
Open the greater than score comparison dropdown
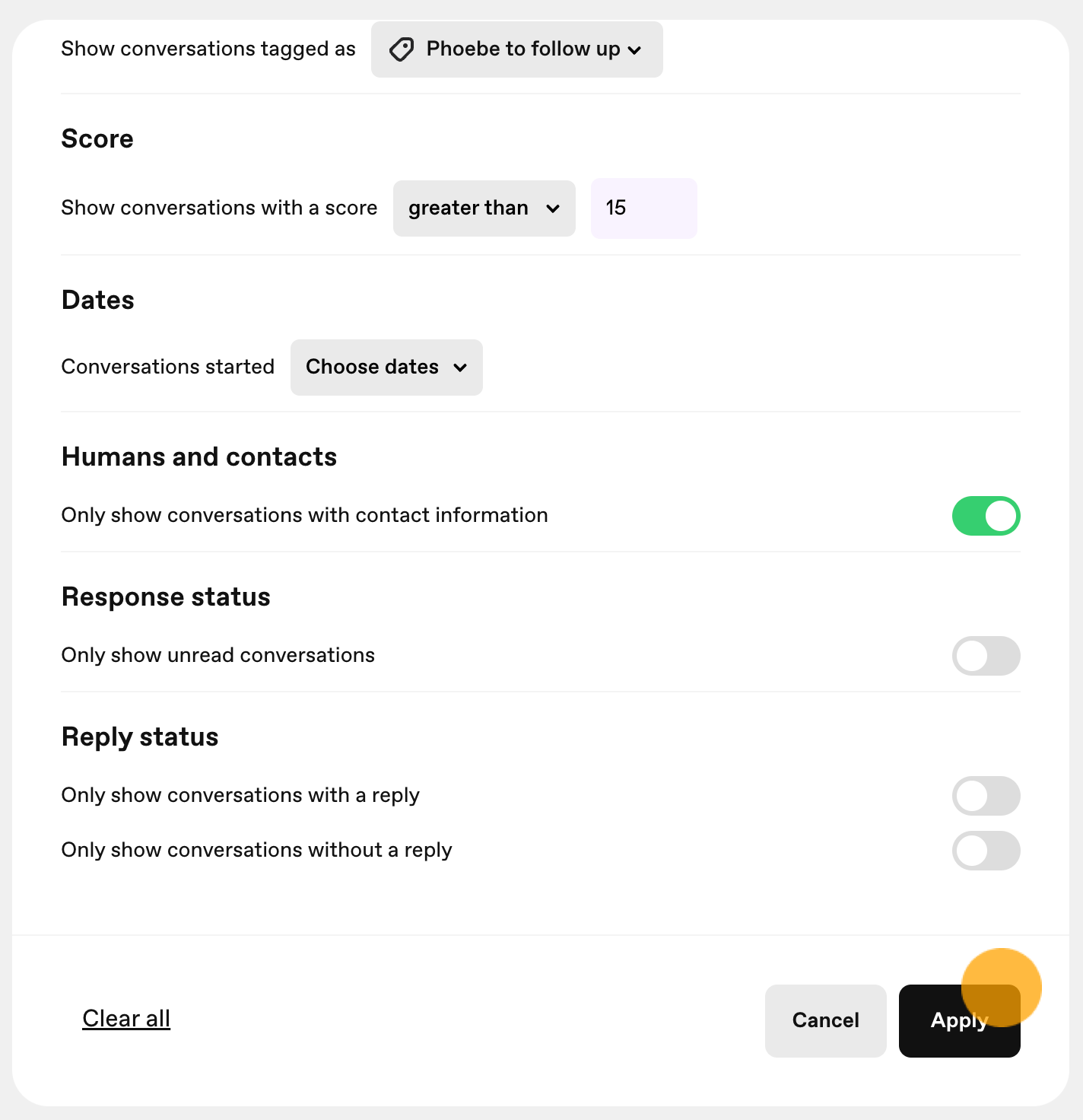pos(484,208)
